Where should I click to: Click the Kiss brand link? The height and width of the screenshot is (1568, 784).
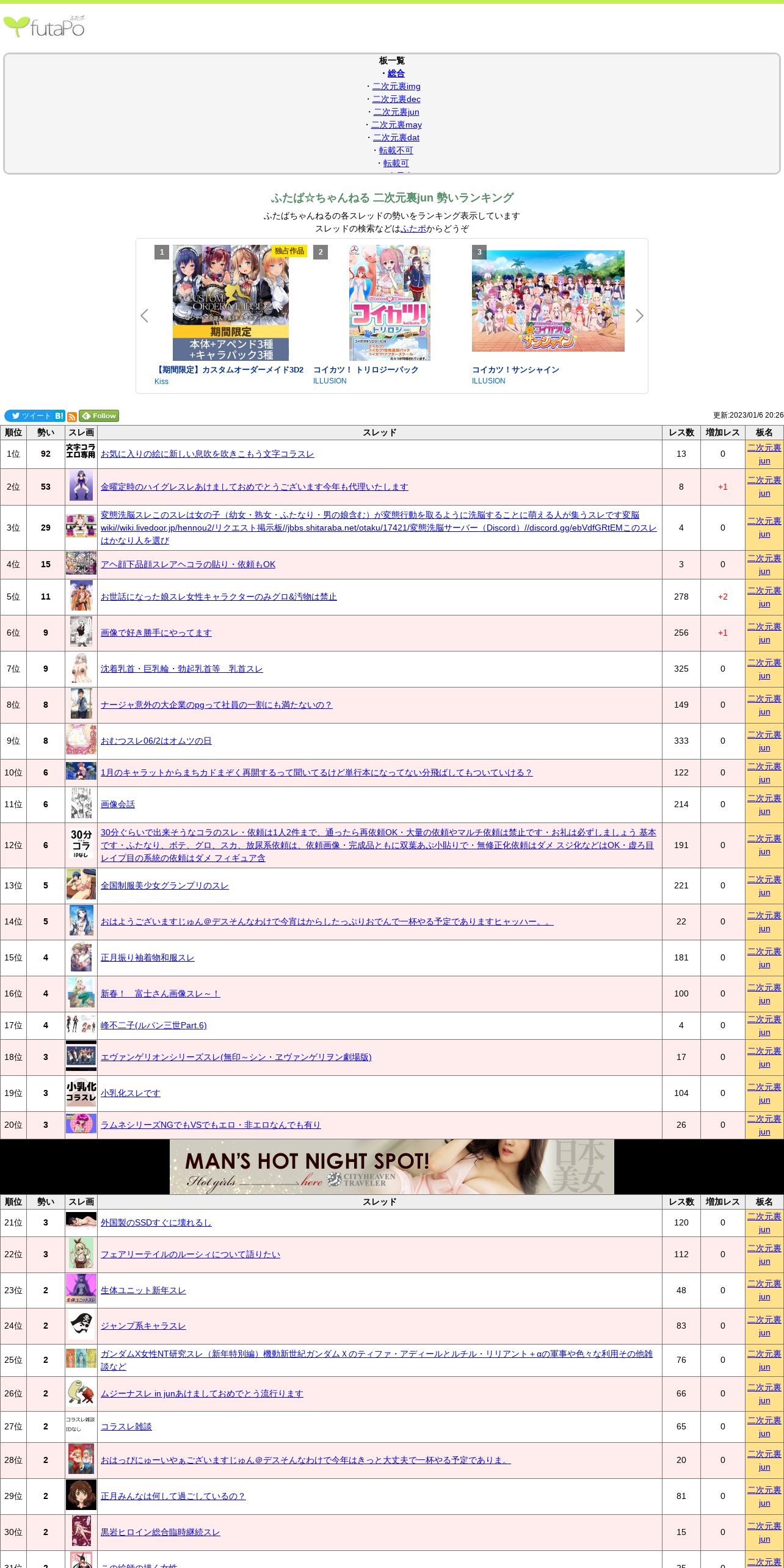[161, 382]
